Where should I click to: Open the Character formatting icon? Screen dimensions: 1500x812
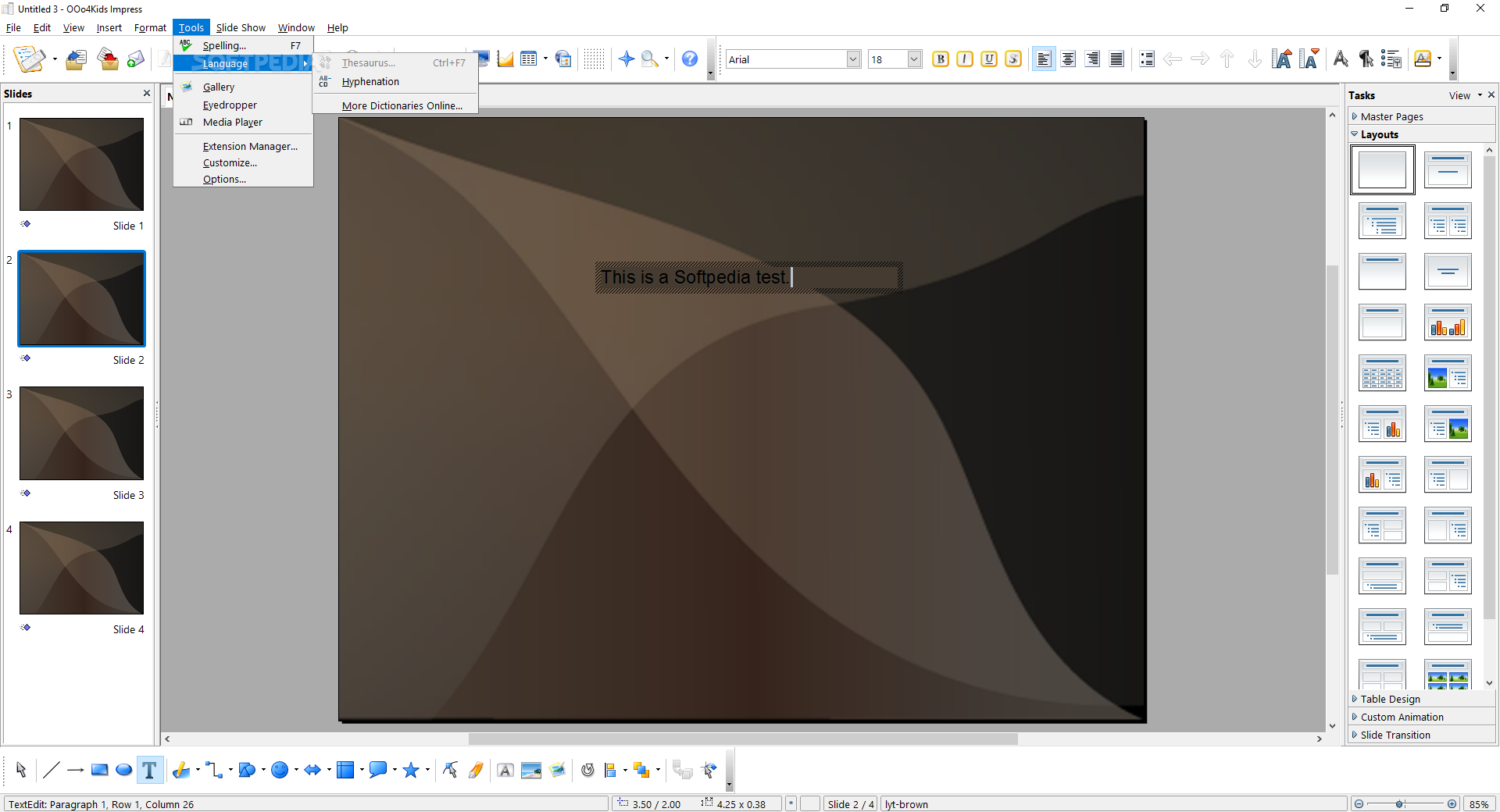[x=1341, y=59]
